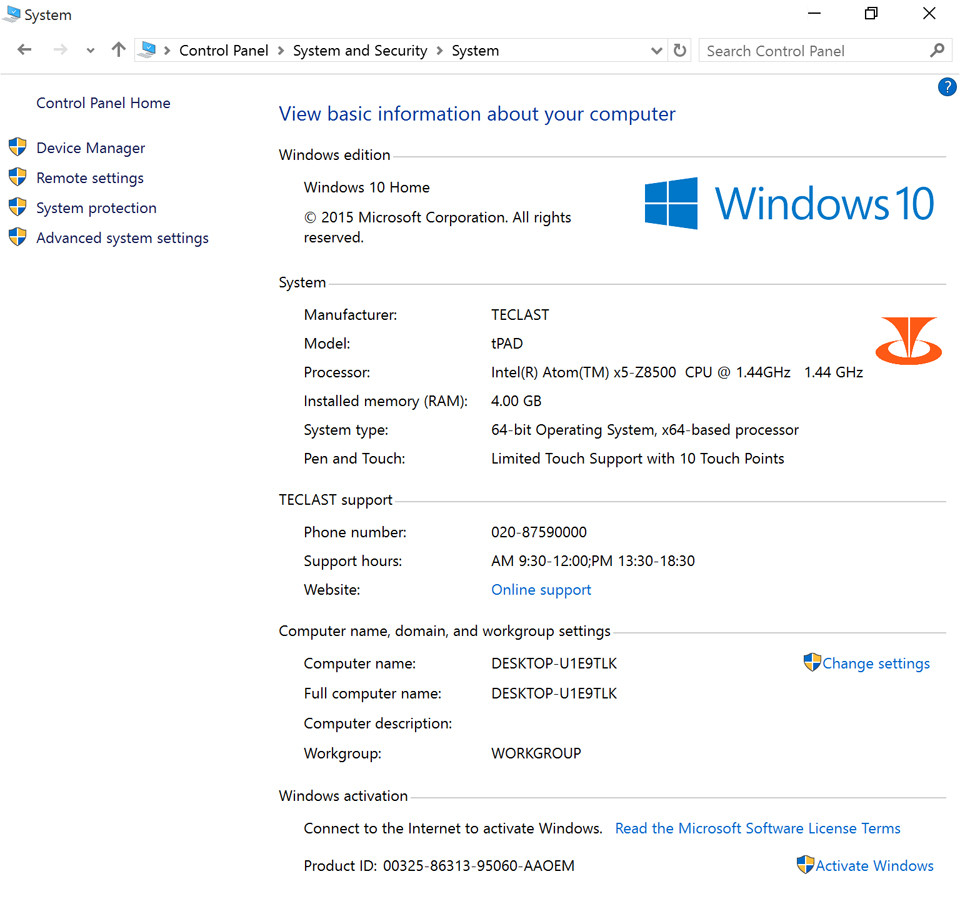The width and height of the screenshot is (960, 909).
Task: Expand chevron before Control Panel breadcrumb
Action: [x=167, y=51]
